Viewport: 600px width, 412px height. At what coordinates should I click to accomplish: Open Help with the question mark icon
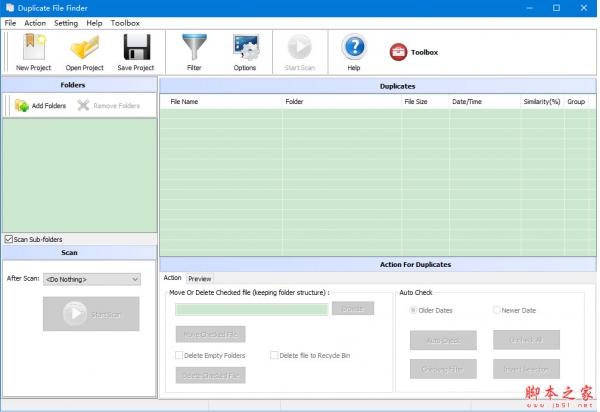pyautogui.click(x=354, y=47)
